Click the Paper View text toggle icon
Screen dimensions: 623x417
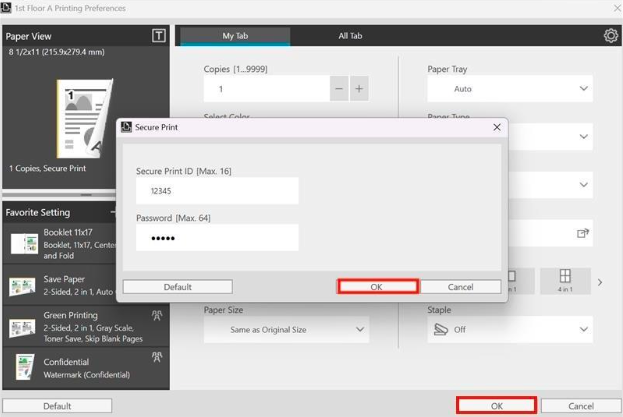click(159, 36)
